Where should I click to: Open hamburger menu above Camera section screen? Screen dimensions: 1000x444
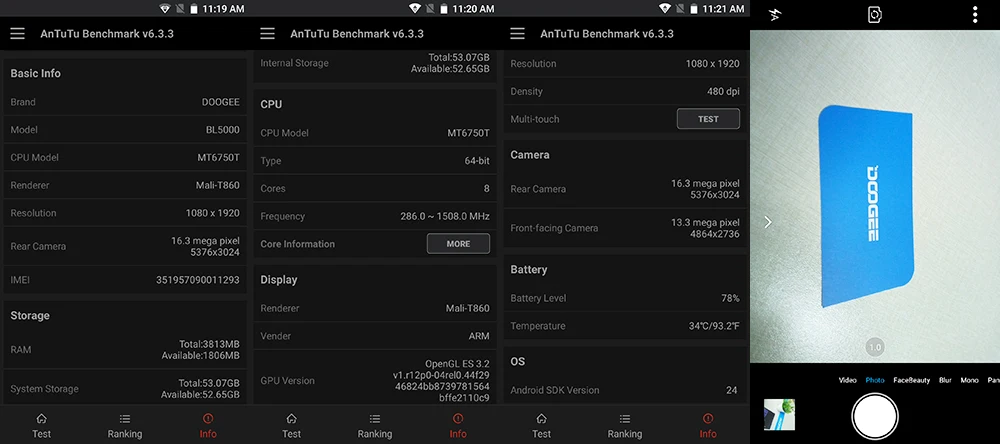click(517, 34)
